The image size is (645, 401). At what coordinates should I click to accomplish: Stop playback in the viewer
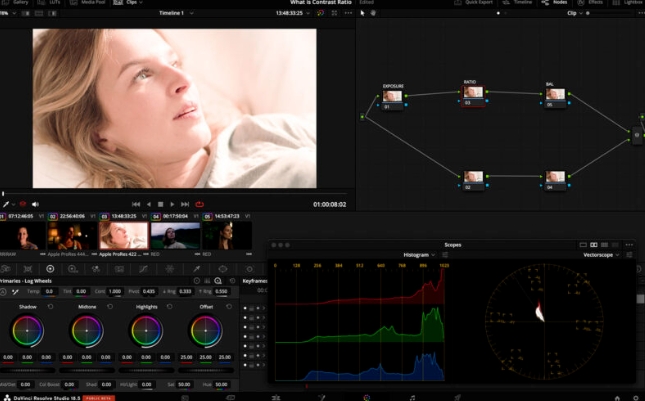point(160,204)
